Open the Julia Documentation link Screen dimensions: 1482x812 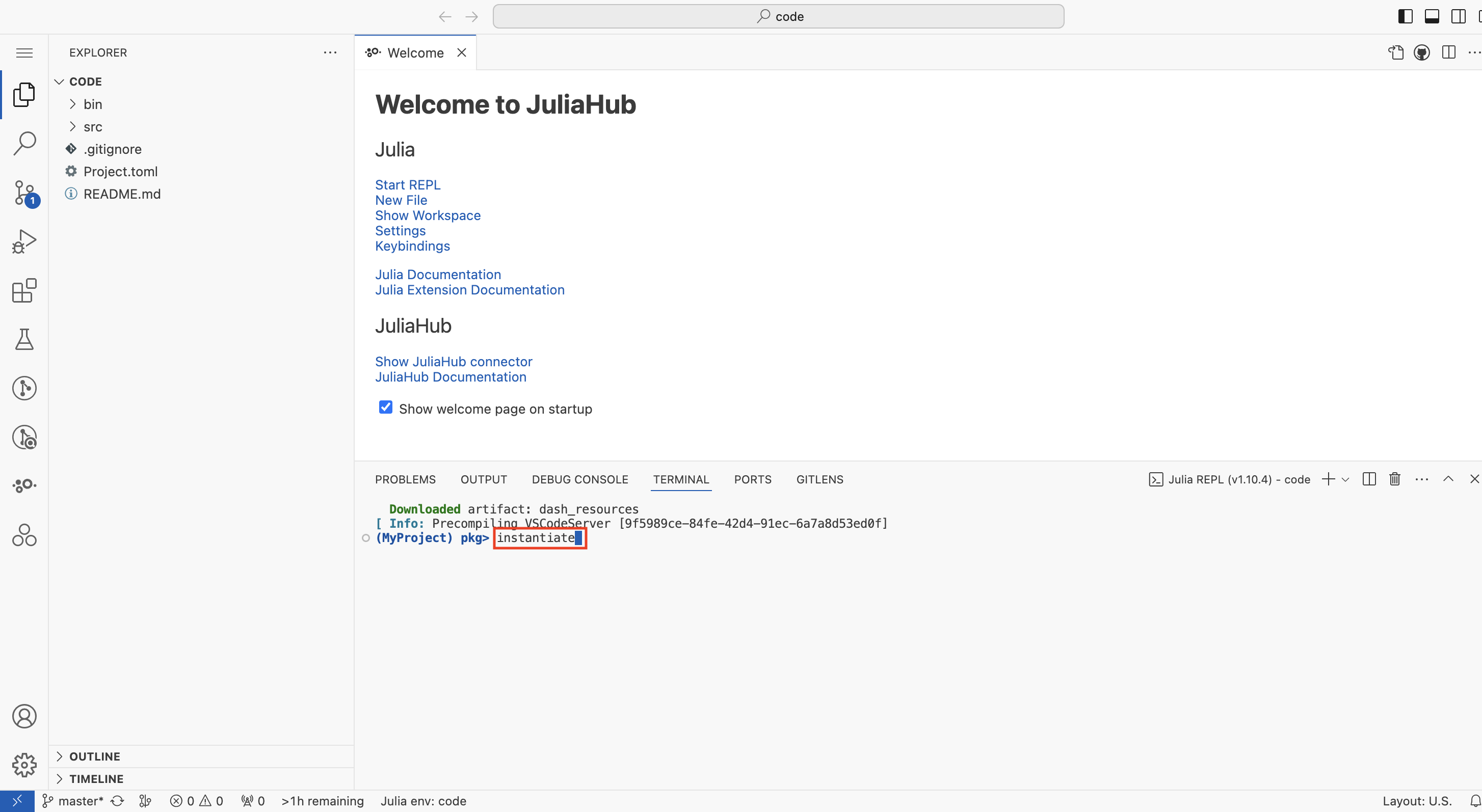pyautogui.click(x=437, y=274)
